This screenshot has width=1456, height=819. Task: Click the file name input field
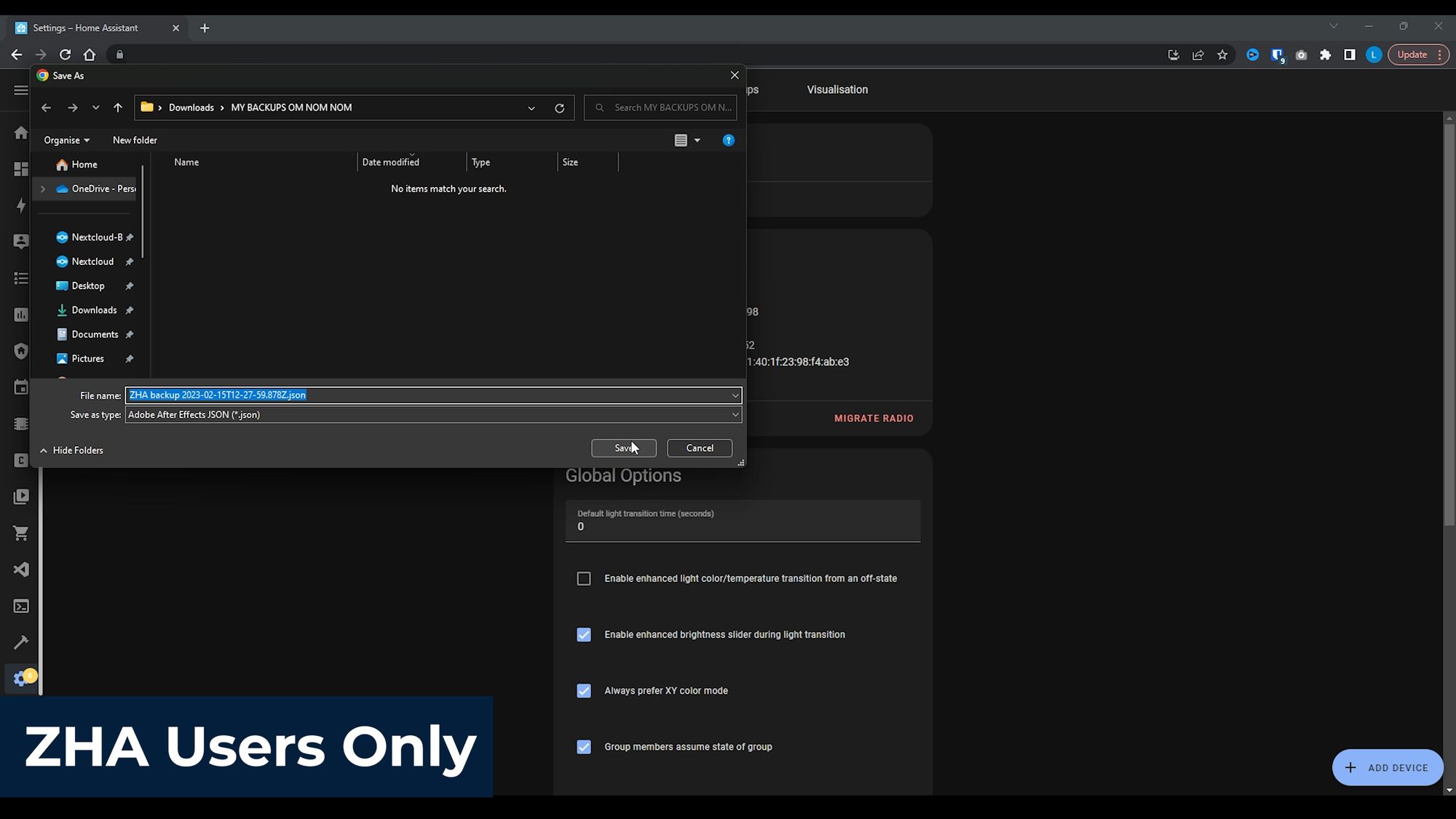(x=431, y=395)
